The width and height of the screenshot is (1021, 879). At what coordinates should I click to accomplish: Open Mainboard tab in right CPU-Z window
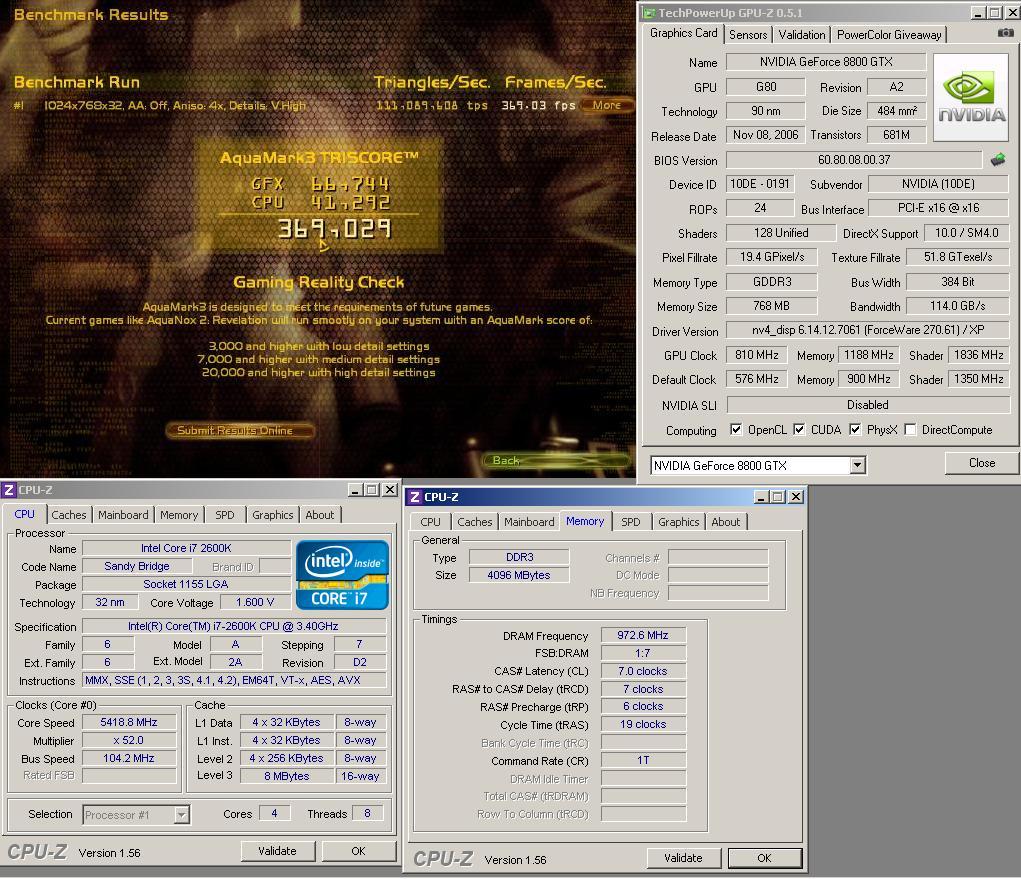[529, 522]
